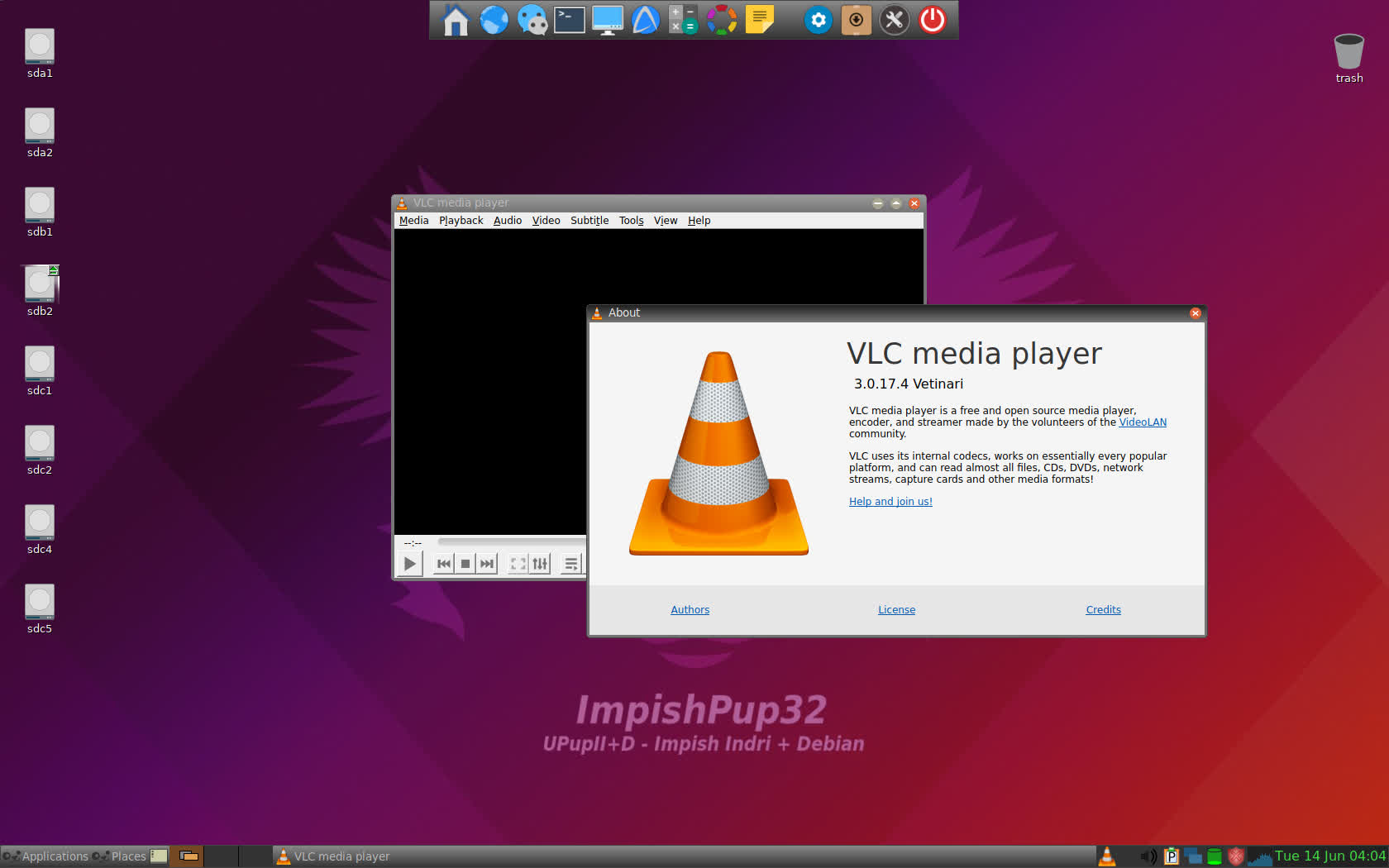Click the speaker volume tray icon
Image resolution: width=1389 pixels, height=868 pixels.
coord(1148,856)
